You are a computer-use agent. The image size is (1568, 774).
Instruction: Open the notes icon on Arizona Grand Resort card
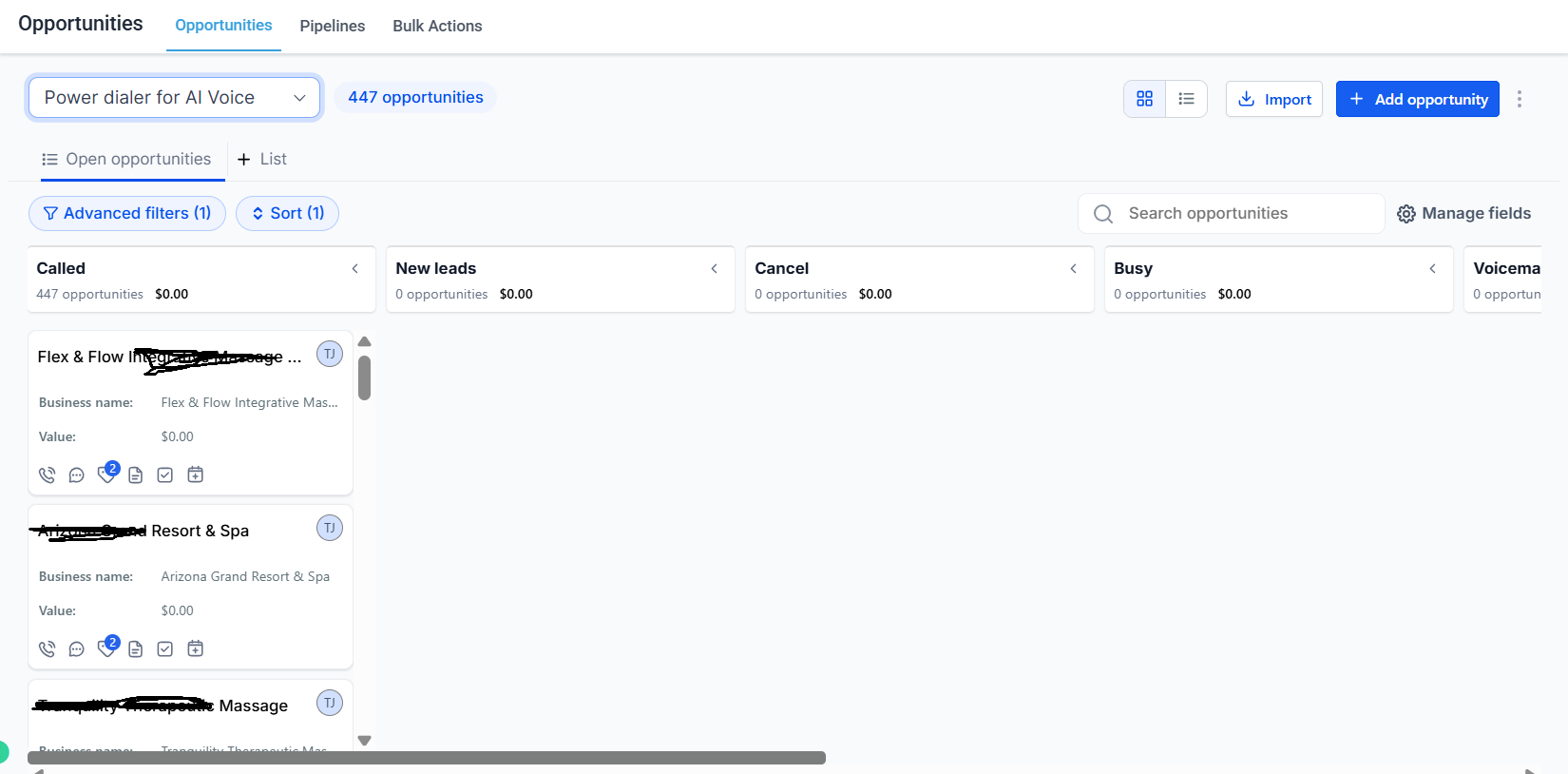pos(136,648)
